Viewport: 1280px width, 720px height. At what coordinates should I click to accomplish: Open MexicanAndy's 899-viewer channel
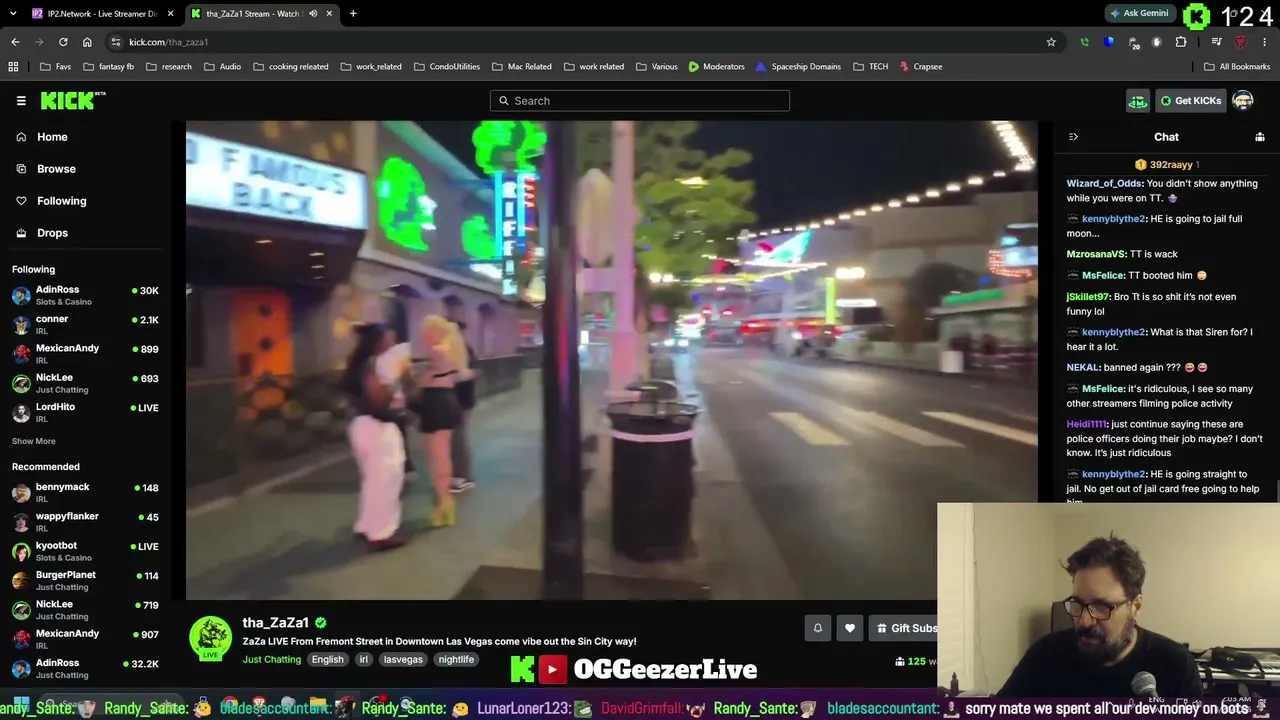coord(86,353)
